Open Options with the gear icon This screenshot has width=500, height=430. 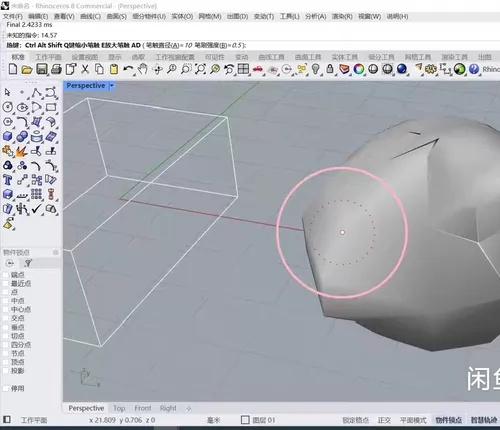[x=431, y=69]
